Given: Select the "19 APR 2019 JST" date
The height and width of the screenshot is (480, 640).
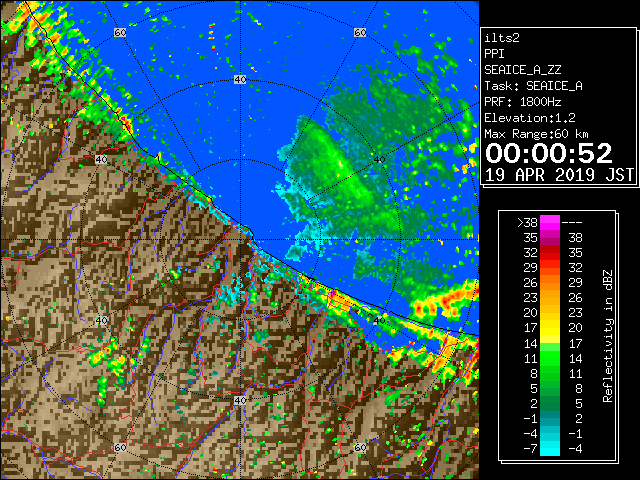Looking at the screenshot, I should click(x=559, y=175).
